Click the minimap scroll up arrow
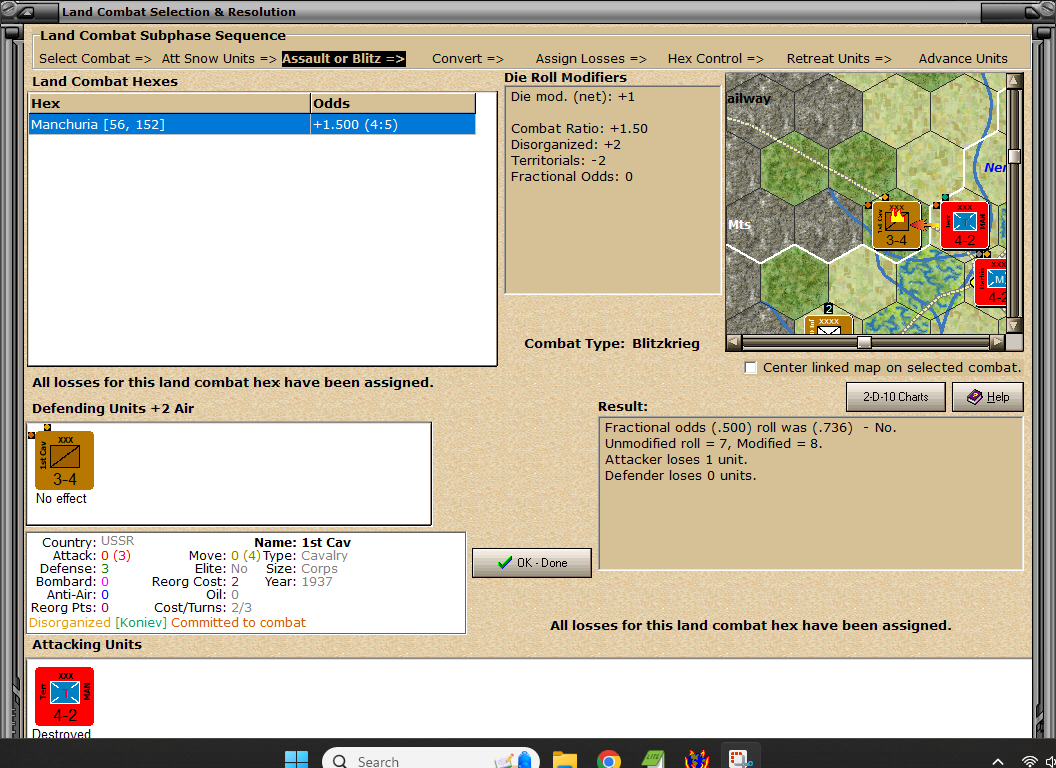This screenshot has height=768, width=1056. pyautogui.click(x=1014, y=81)
